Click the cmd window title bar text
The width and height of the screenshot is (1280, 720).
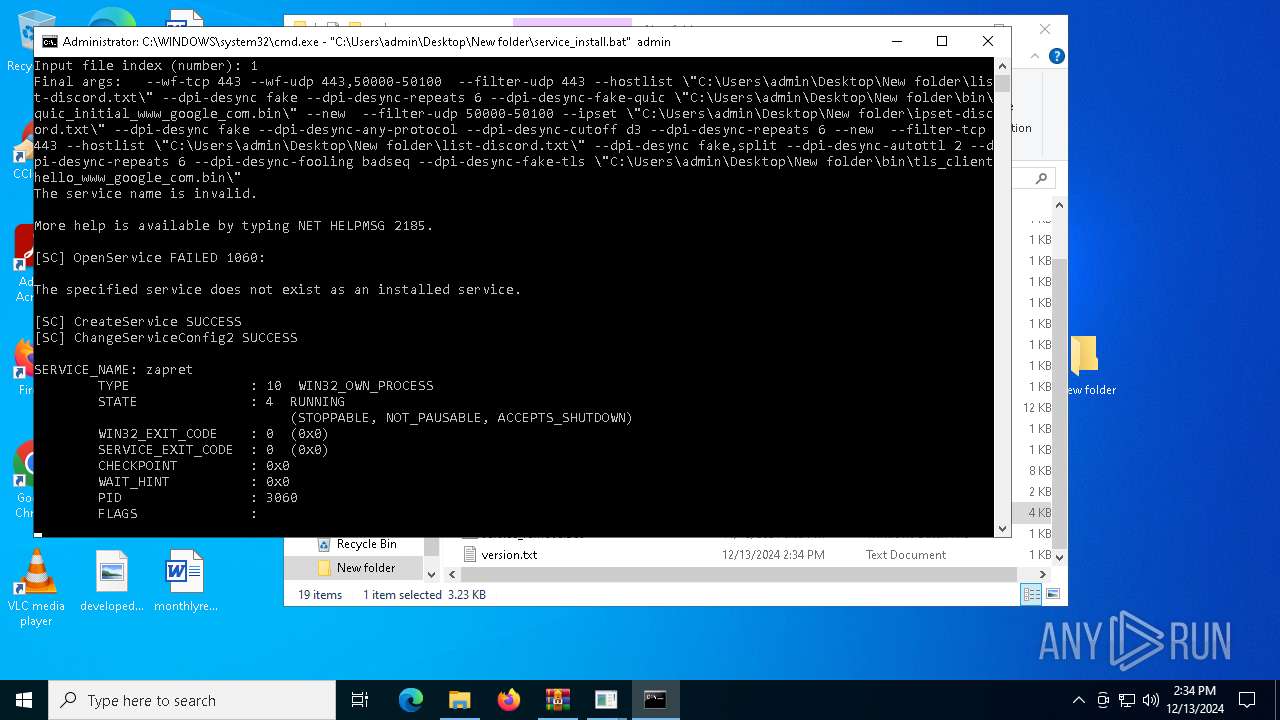coord(366,42)
